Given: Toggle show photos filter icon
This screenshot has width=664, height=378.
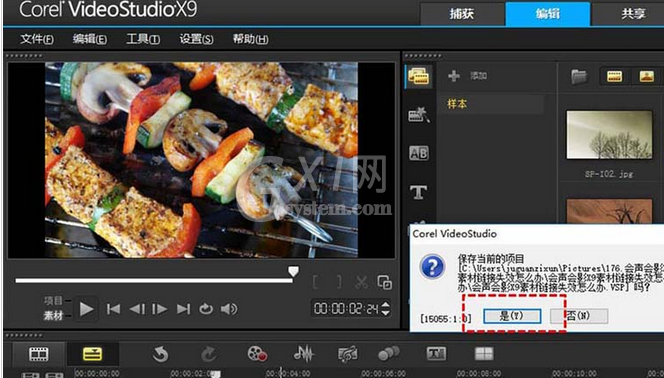Looking at the screenshot, I should pyautogui.click(x=647, y=77).
